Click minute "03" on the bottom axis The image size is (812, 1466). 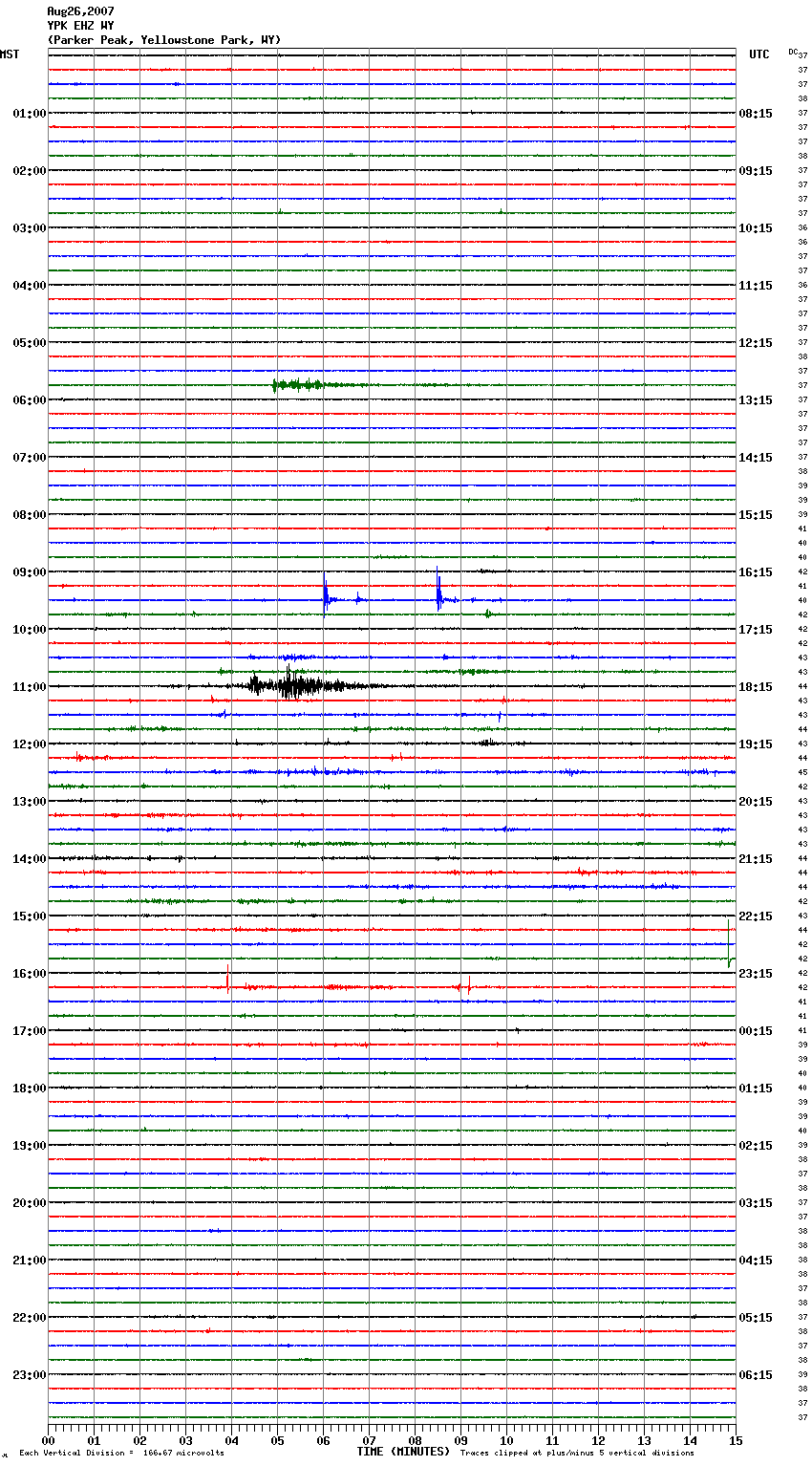point(185,1440)
